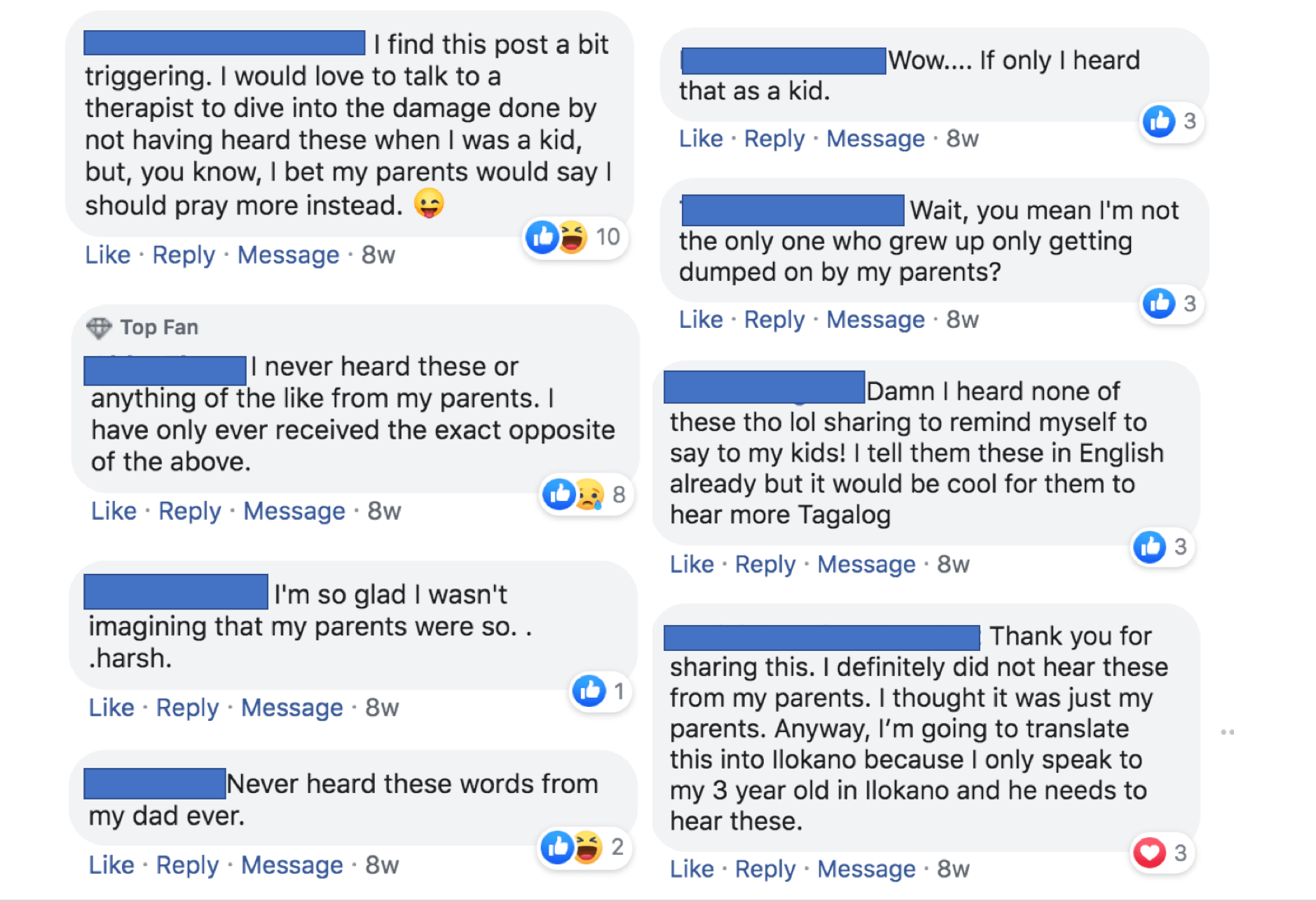
Task: Like the 'Wow.... If only I heard' comment
Action: [700, 139]
